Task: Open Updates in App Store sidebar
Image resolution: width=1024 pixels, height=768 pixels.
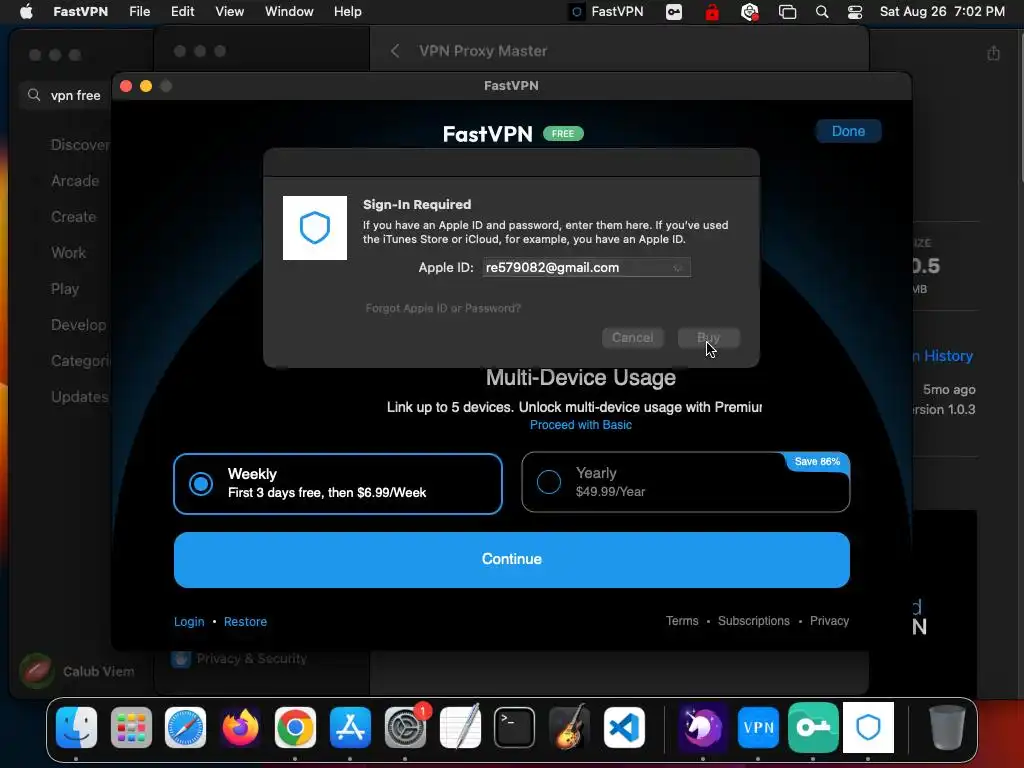Action: click(x=80, y=396)
